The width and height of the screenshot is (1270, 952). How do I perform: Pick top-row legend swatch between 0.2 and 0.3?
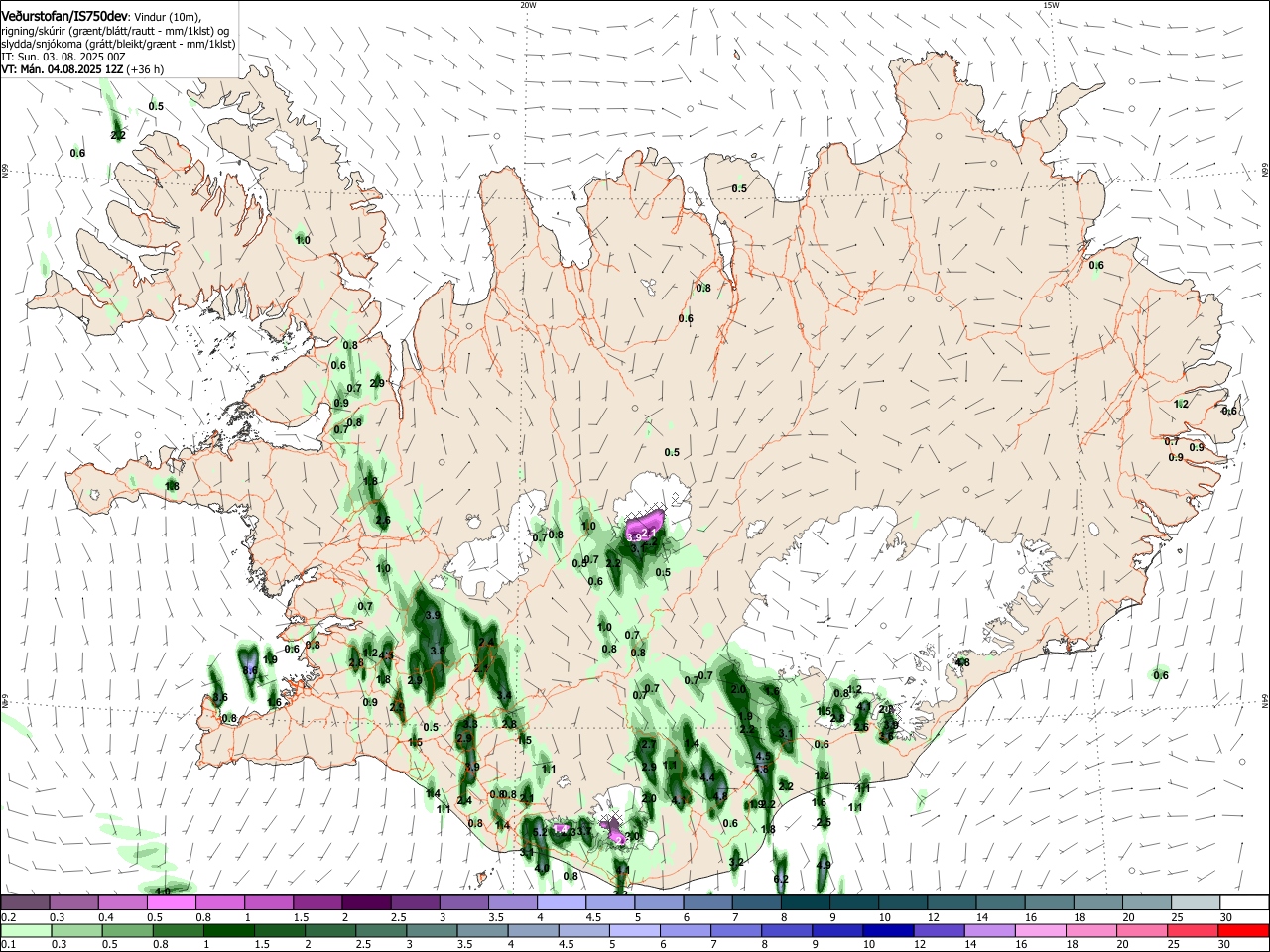tap(25, 902)
